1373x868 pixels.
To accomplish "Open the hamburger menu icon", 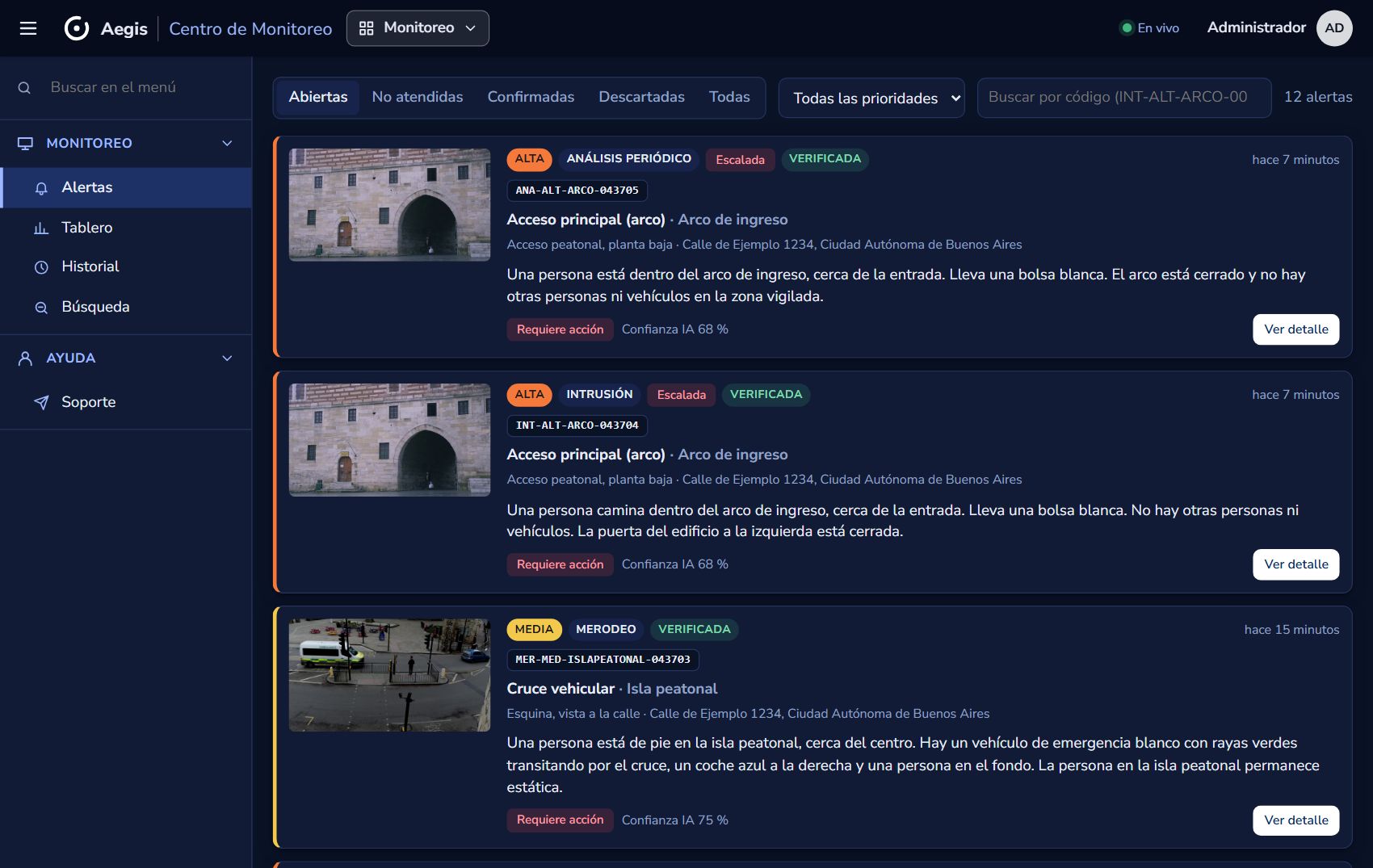I will 28,28.
